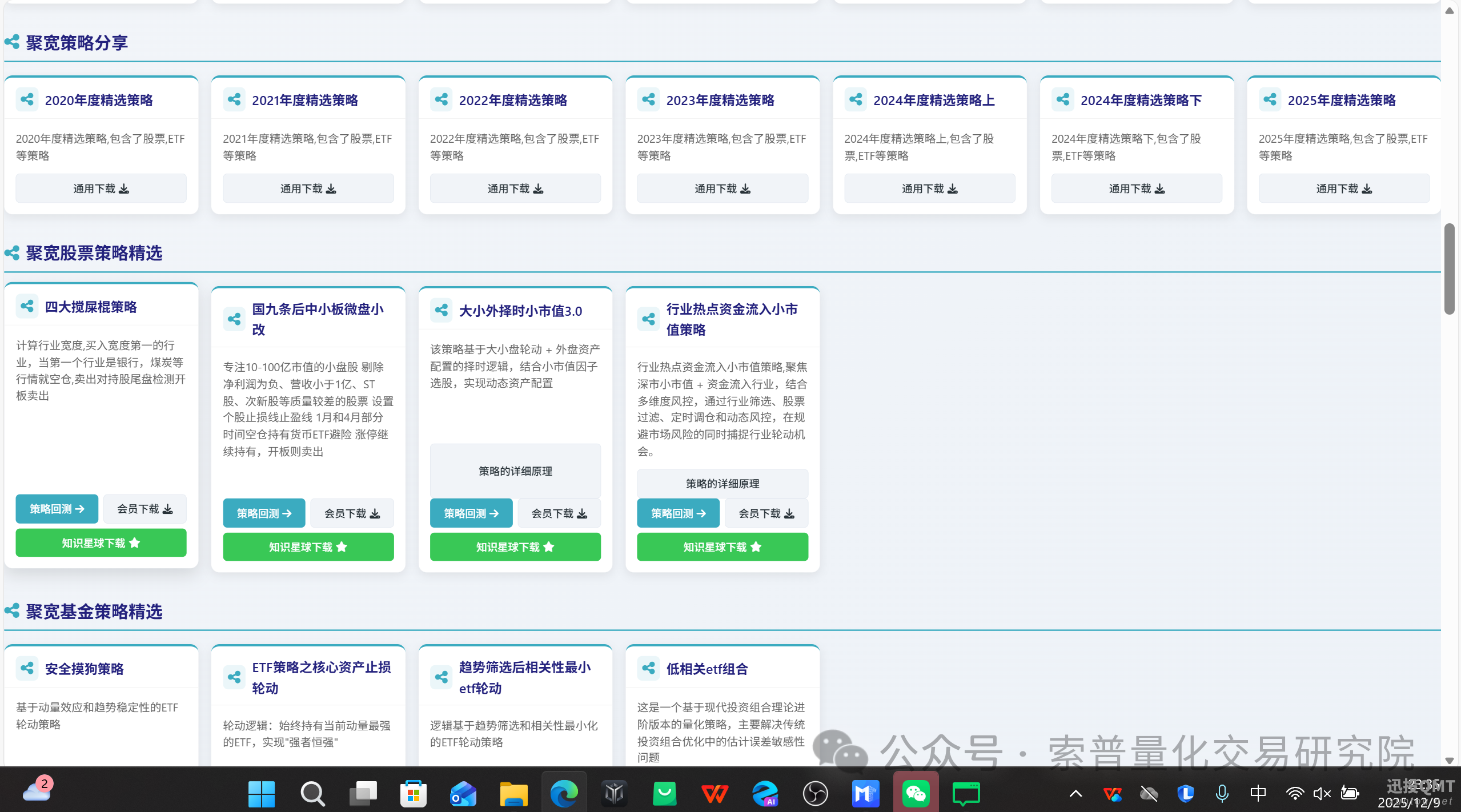Toggle the muted speaker volume icon

point(1322,793)
